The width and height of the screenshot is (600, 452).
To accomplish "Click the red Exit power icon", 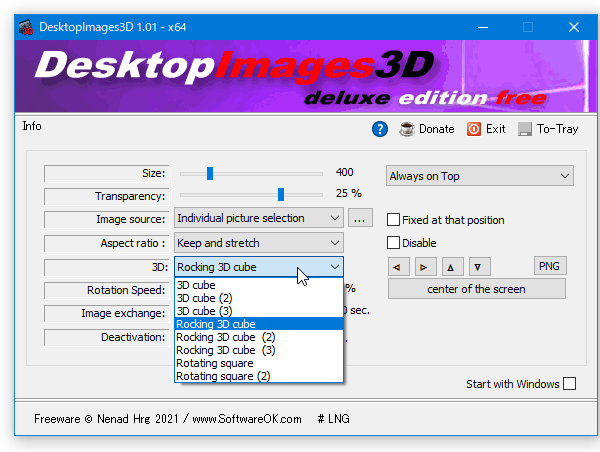I will [x=474, y=129].
